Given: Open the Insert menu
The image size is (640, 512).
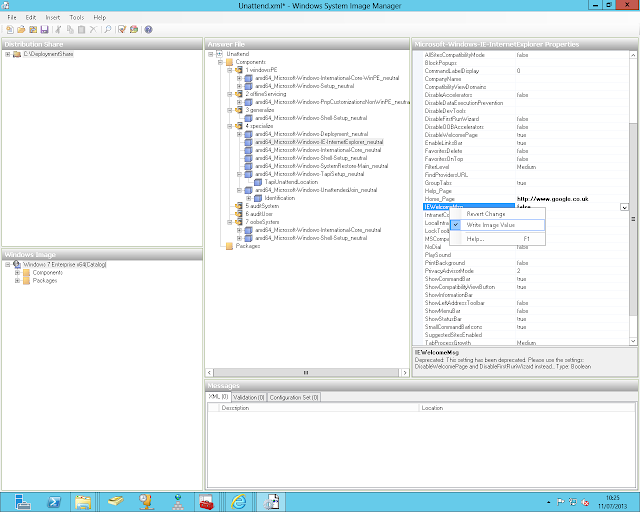Looking at the screenshot, I should [x=53, y=18].
